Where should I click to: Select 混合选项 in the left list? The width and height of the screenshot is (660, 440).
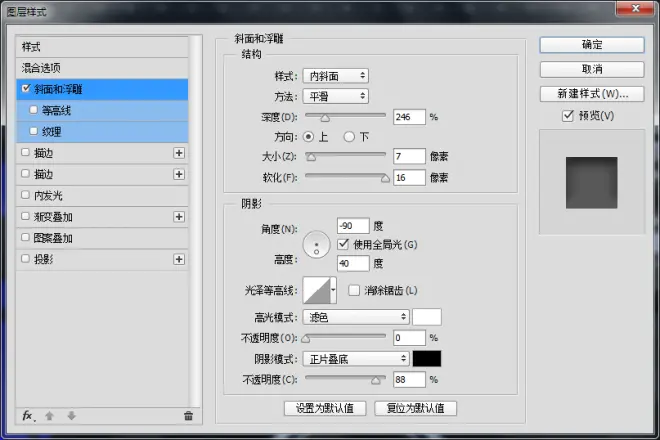pyautogui.click(x=102, y=68)
